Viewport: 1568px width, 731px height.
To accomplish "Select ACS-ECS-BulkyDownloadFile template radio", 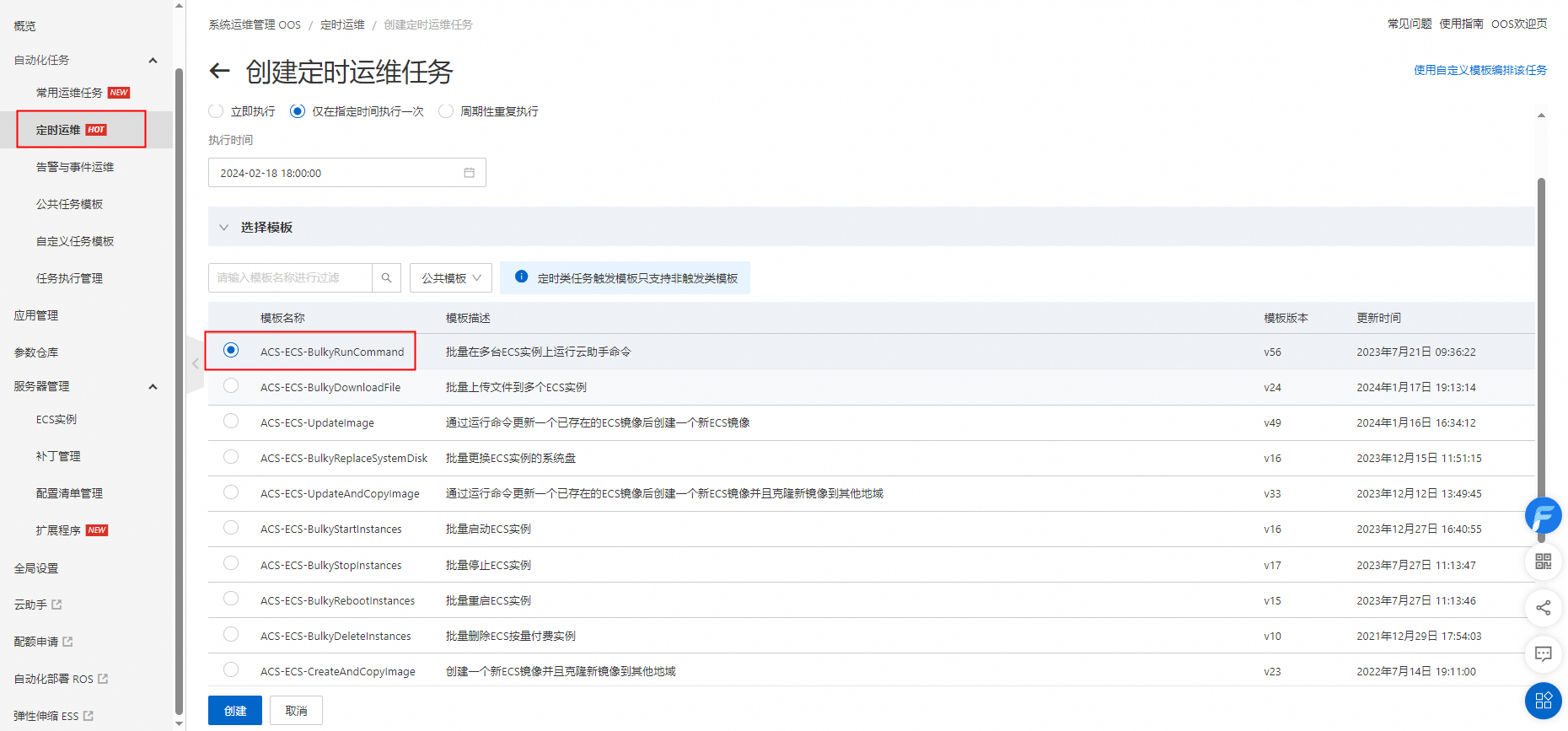I will point(231,385).
